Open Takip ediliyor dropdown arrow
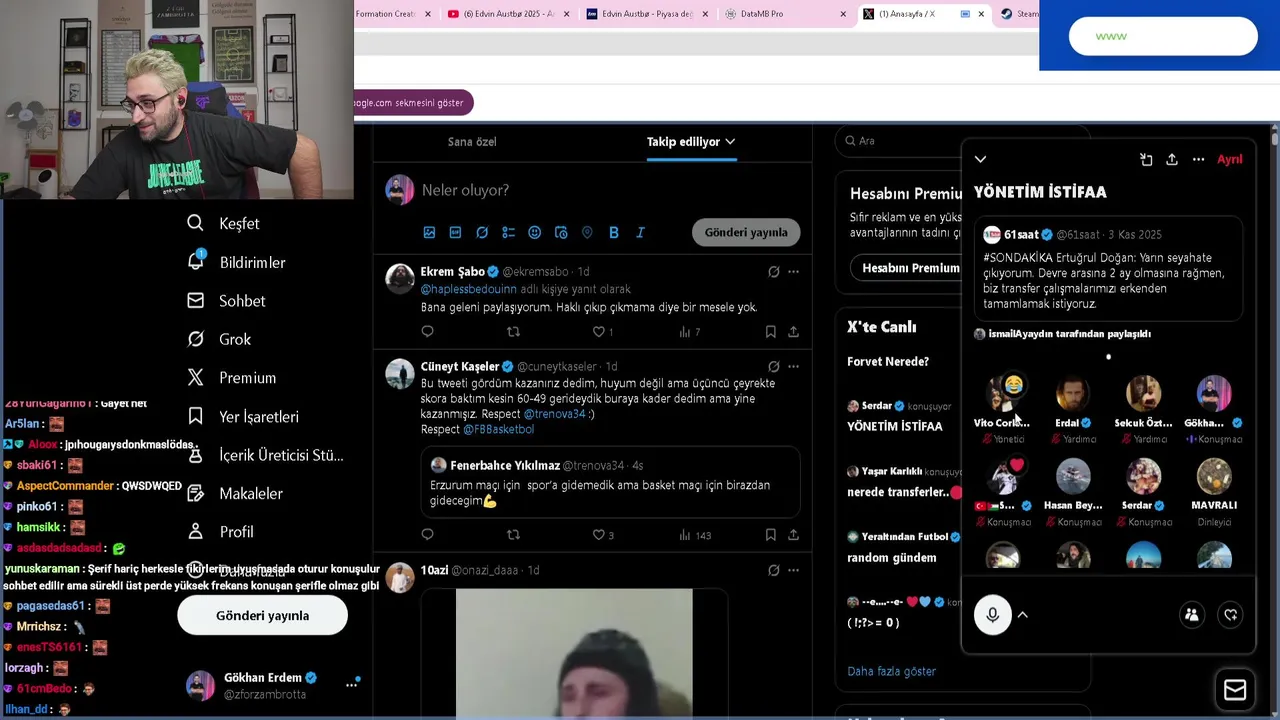Viewport: 1280px width, 720px height. coord(730,142)
